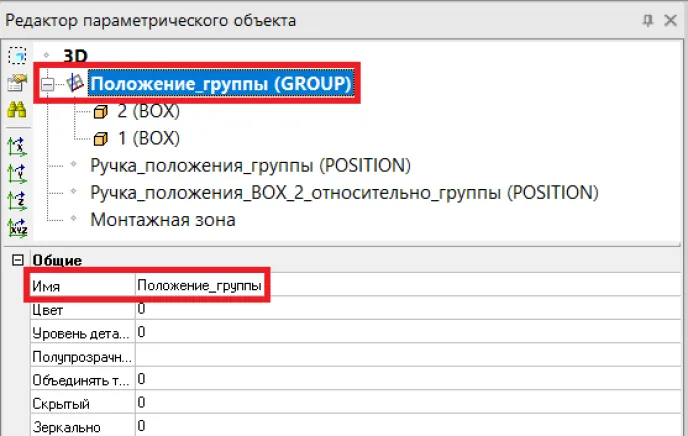
Task: Select Ручка_положения_группы (POSITION) in the tree
Action: click(250, 165)
